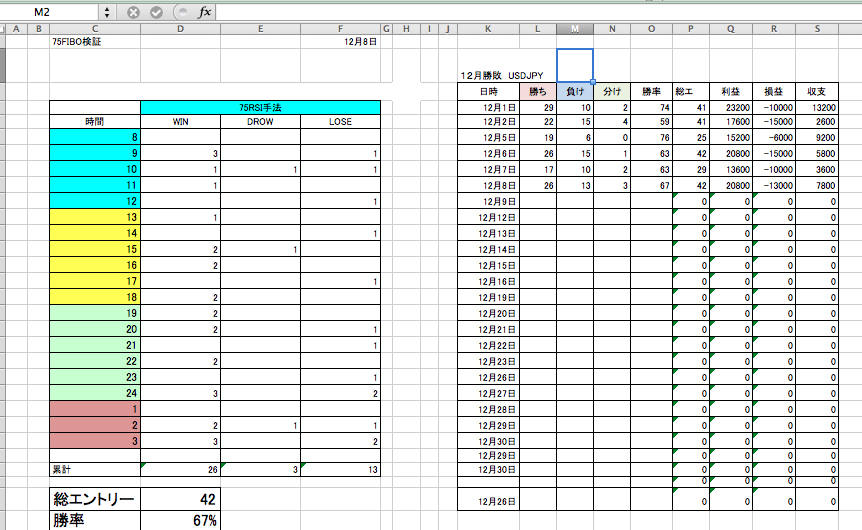862x530 pixels.
Task: Click the round formula toggle beside fx
Action: (180, 12)
